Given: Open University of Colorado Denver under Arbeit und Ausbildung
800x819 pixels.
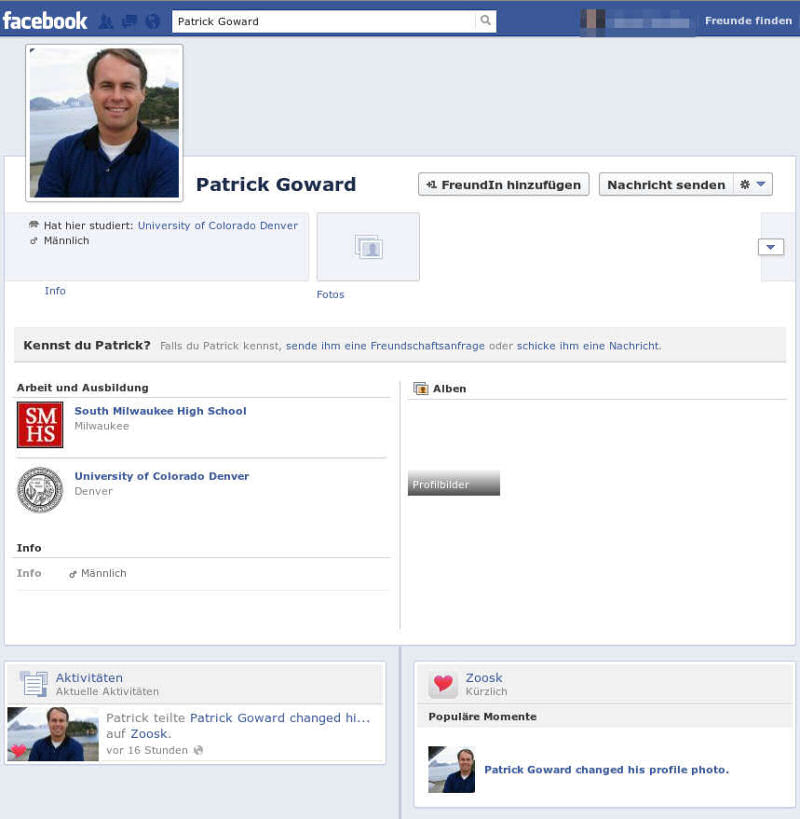Looking at the screenshot, I should [x=162, y=476].
